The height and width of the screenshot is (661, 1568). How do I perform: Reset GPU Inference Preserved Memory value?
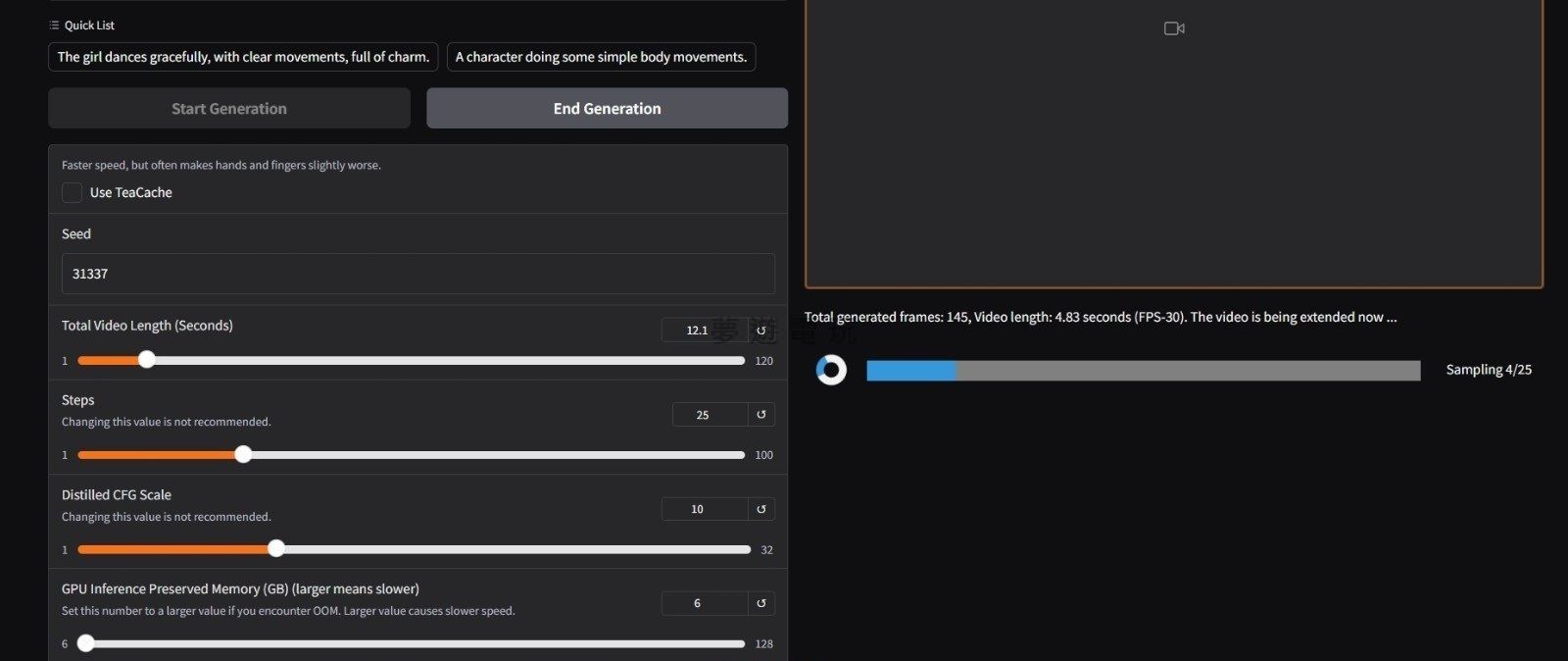click(x=760, y=603)
